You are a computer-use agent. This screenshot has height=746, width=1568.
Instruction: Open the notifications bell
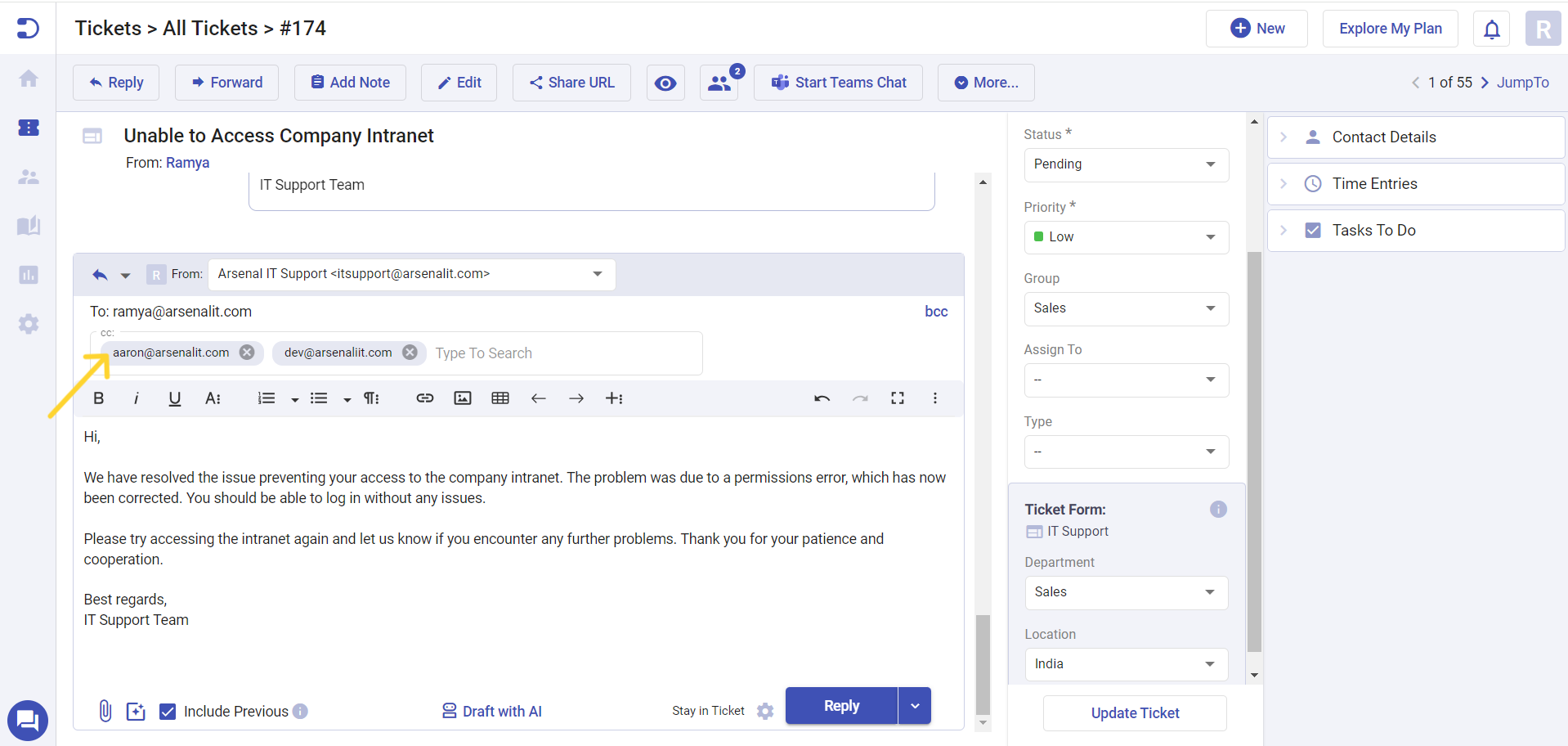tap(1491, 29)
